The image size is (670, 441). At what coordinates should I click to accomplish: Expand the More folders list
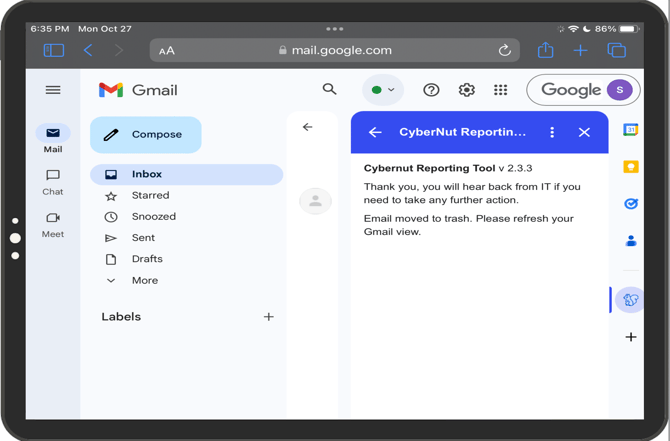[x=144, y=281]
